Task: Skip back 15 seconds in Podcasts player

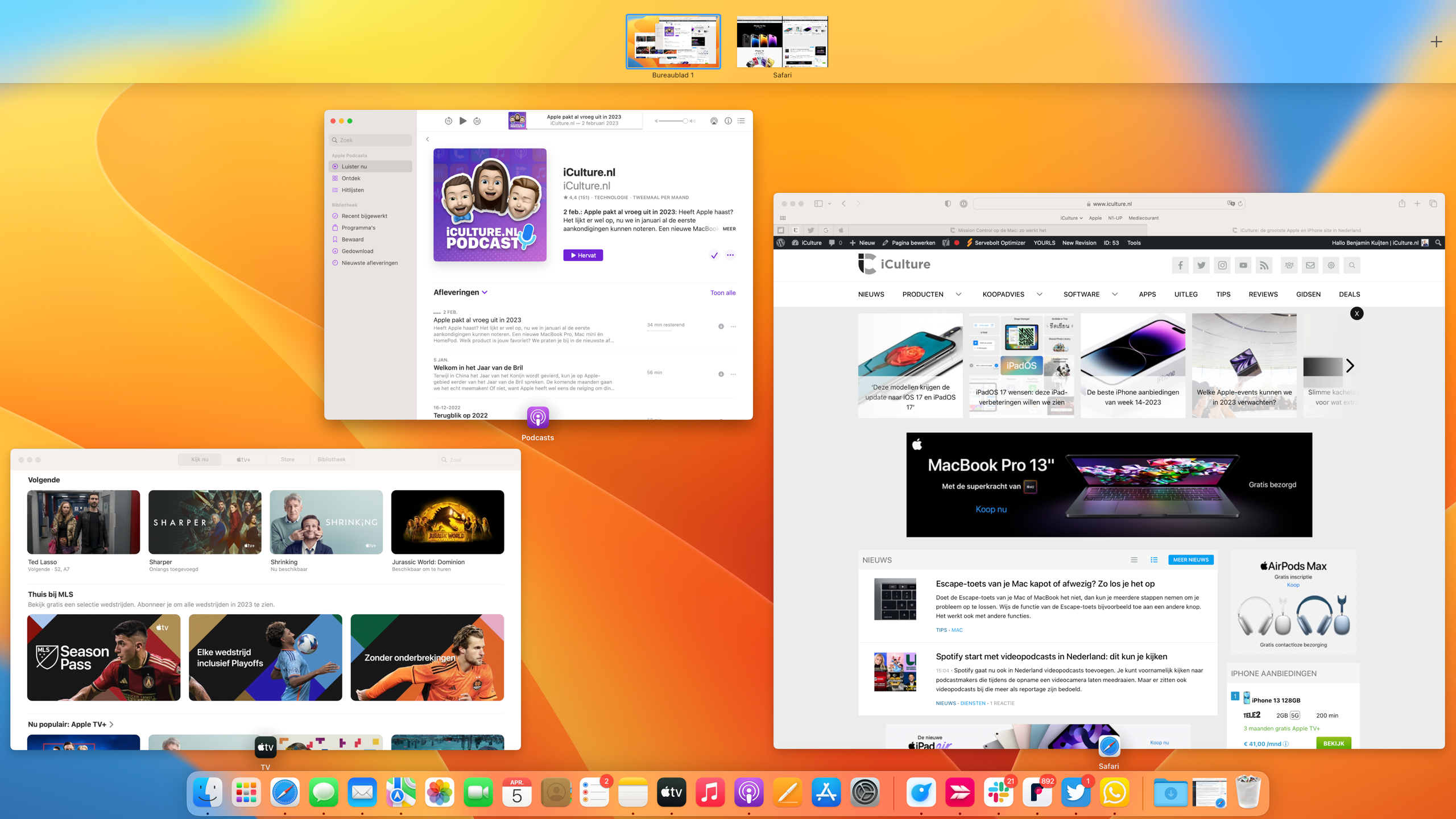Action: click(x=448, y=121)
